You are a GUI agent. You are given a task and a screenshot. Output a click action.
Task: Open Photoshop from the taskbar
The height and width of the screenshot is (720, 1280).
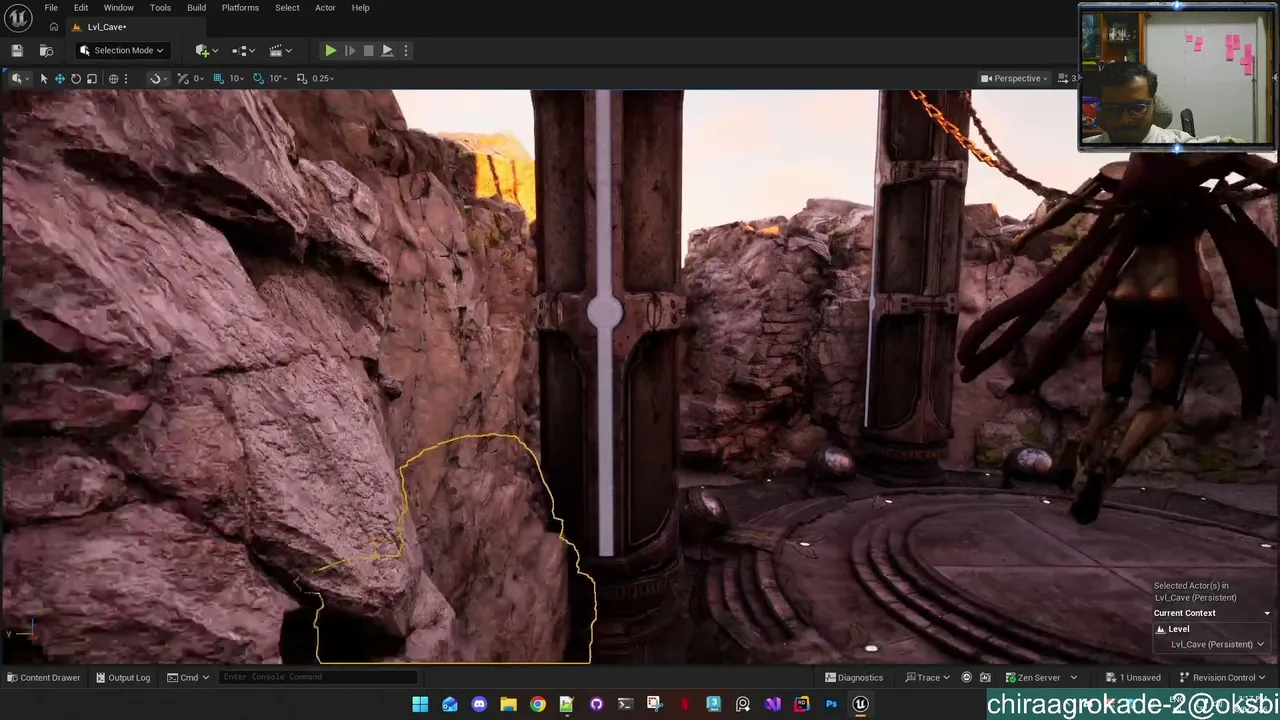(831, 704)
